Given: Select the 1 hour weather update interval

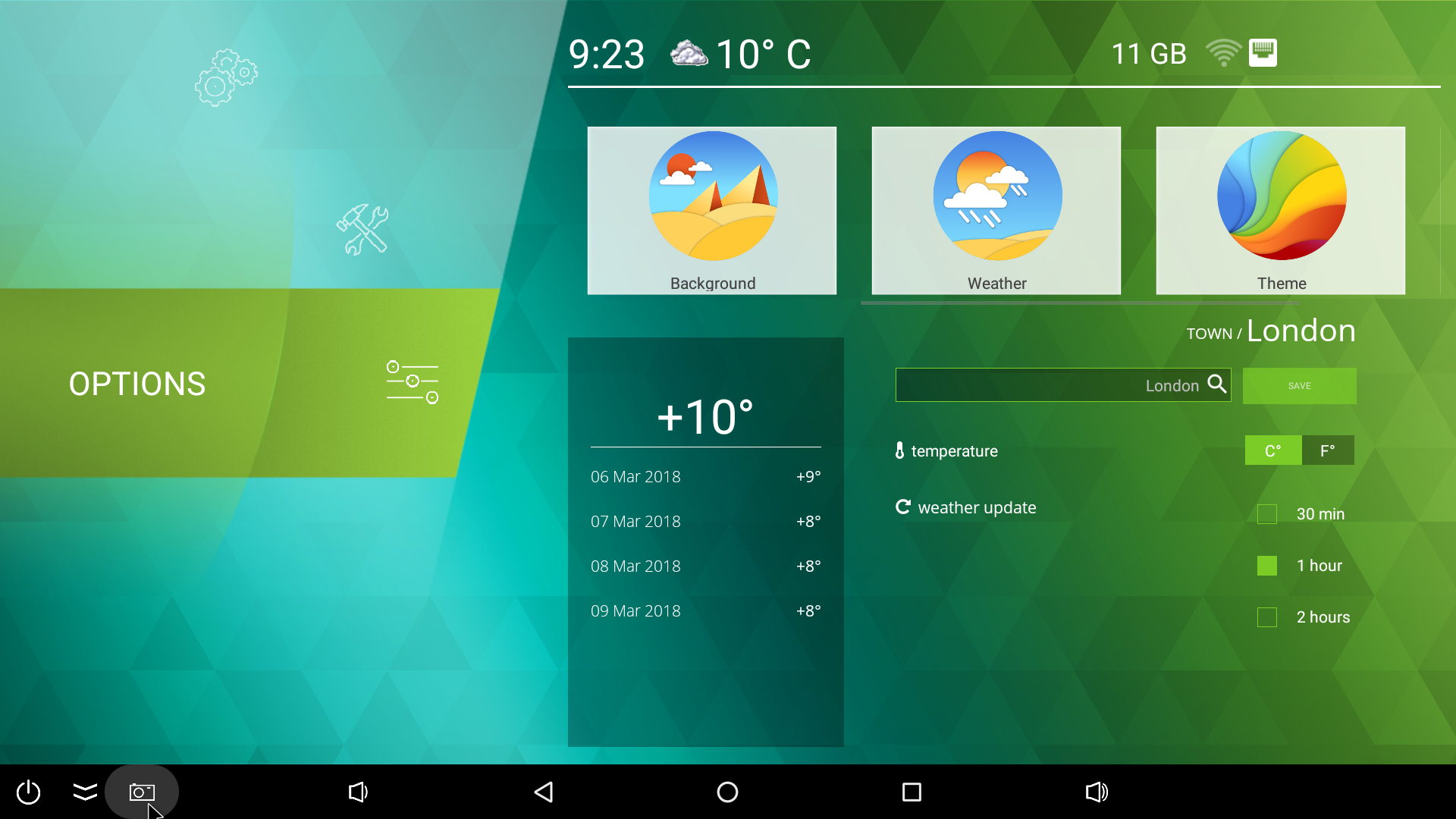Looking at the screenshot, I should point(1267,565).
